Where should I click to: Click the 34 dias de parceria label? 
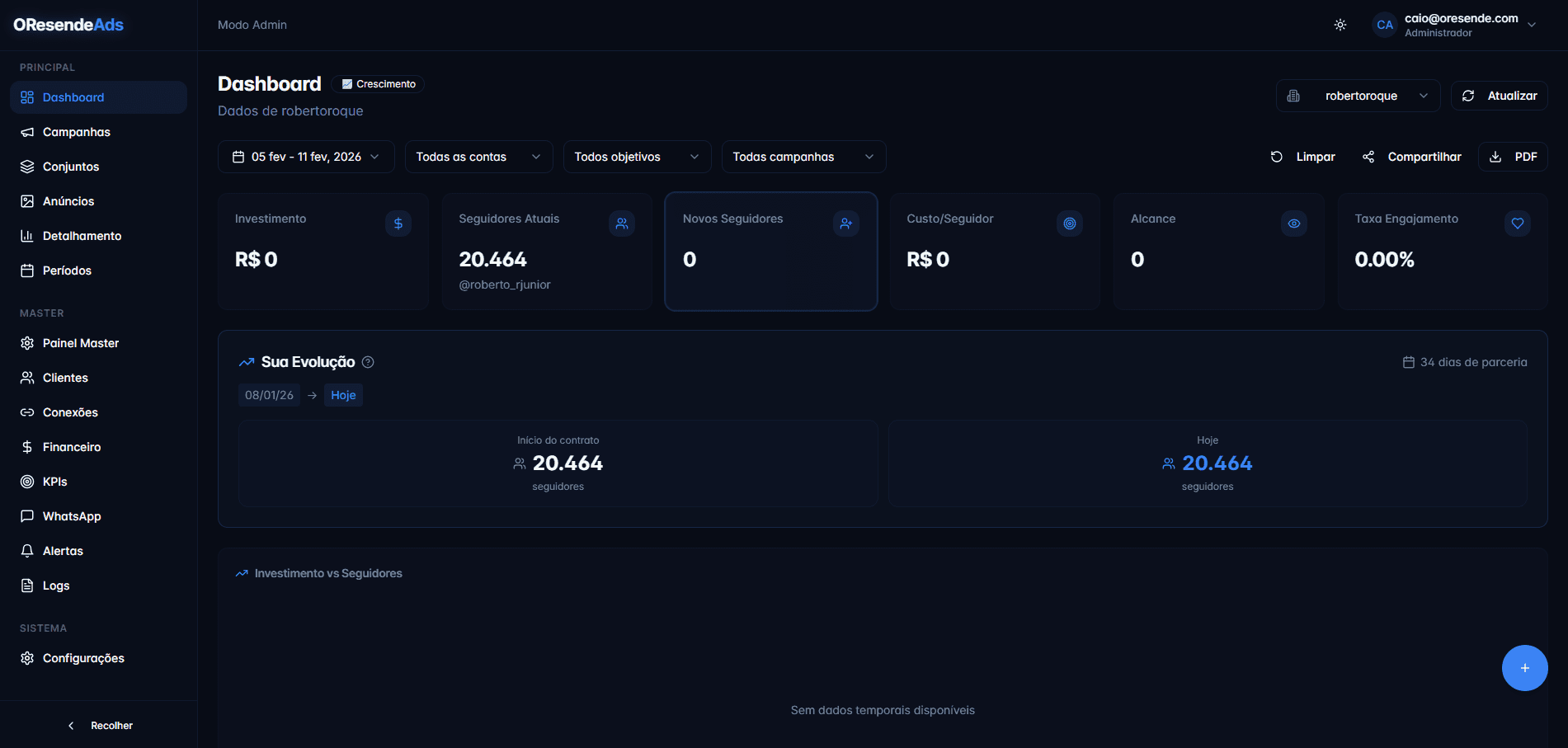pyautogui.click(x=1465, y=362)
